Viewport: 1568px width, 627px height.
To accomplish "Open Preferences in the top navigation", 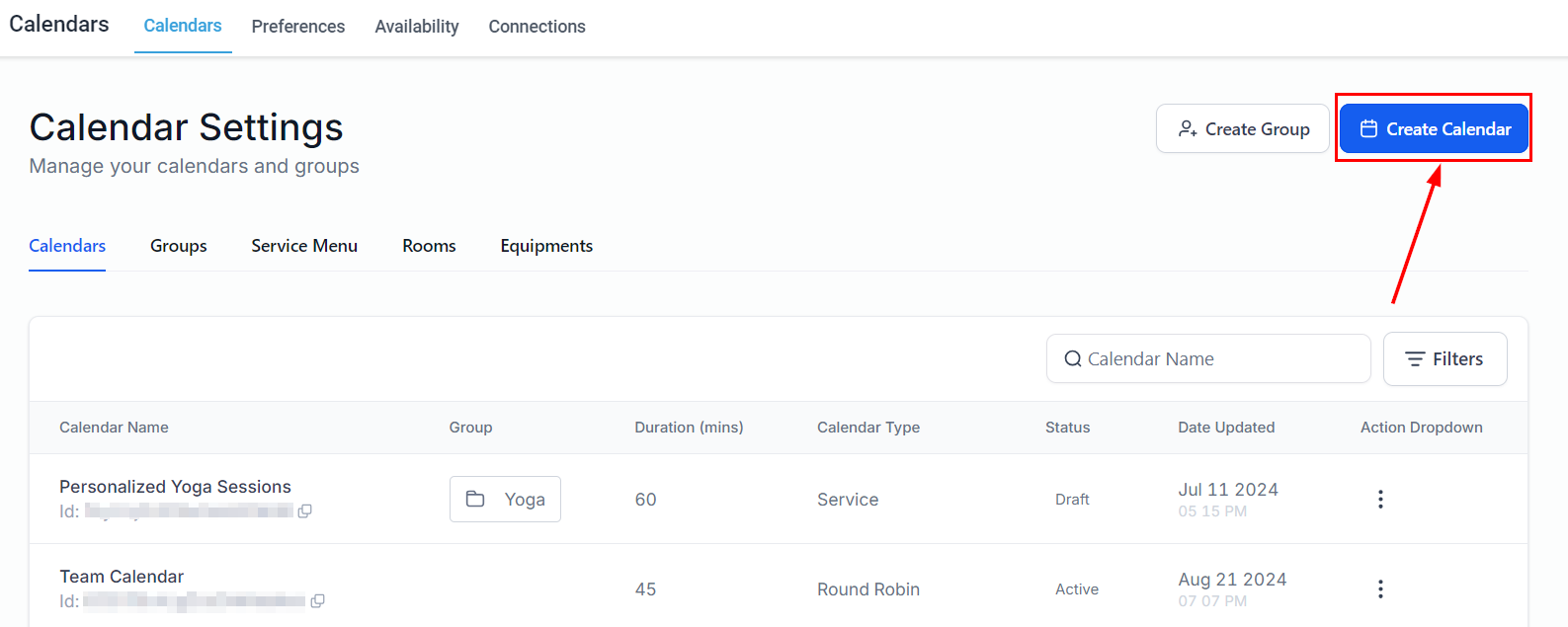I will (298, 27).
